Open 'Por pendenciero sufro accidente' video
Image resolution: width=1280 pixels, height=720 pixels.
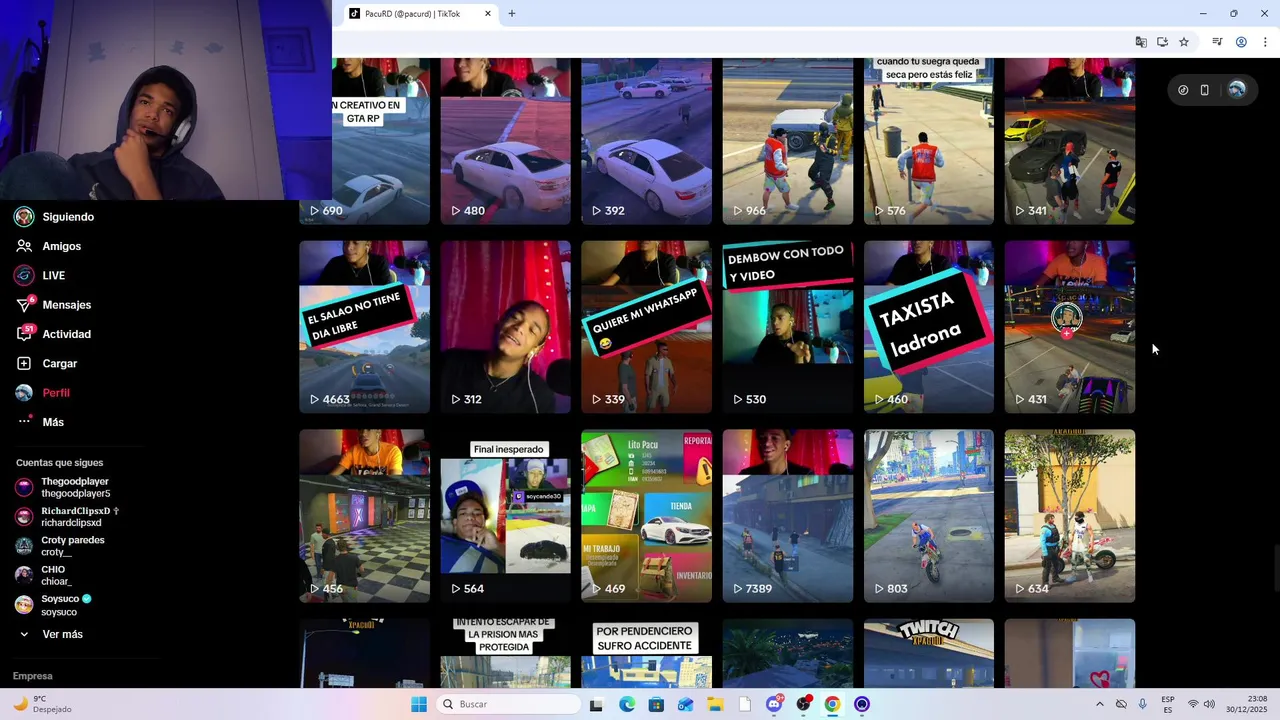[647, 653]
